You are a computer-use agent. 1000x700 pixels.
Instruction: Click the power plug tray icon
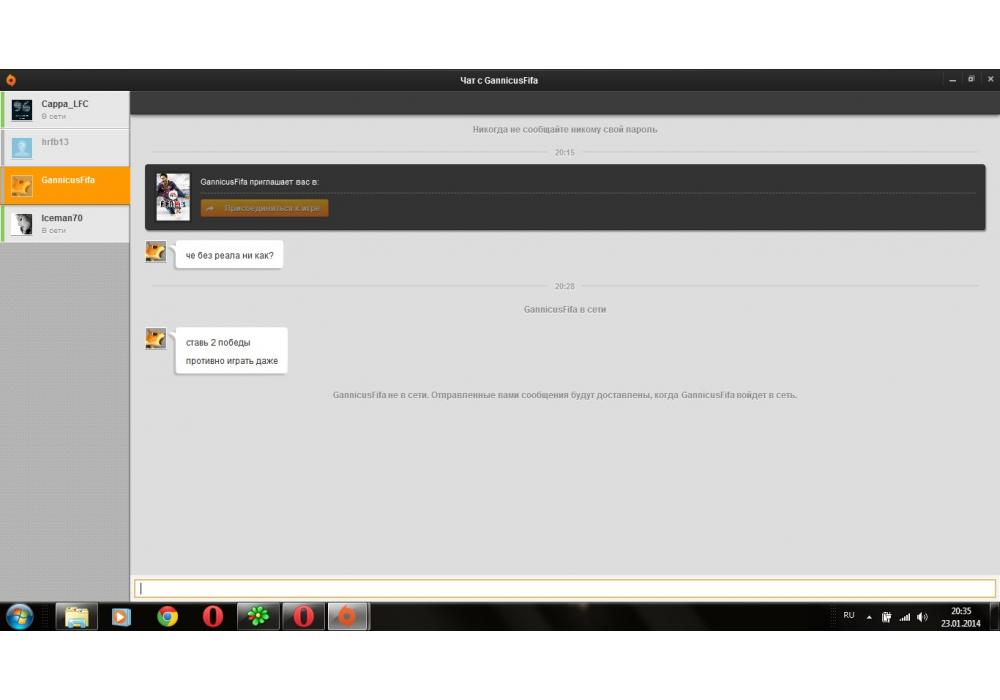point(886,617)
